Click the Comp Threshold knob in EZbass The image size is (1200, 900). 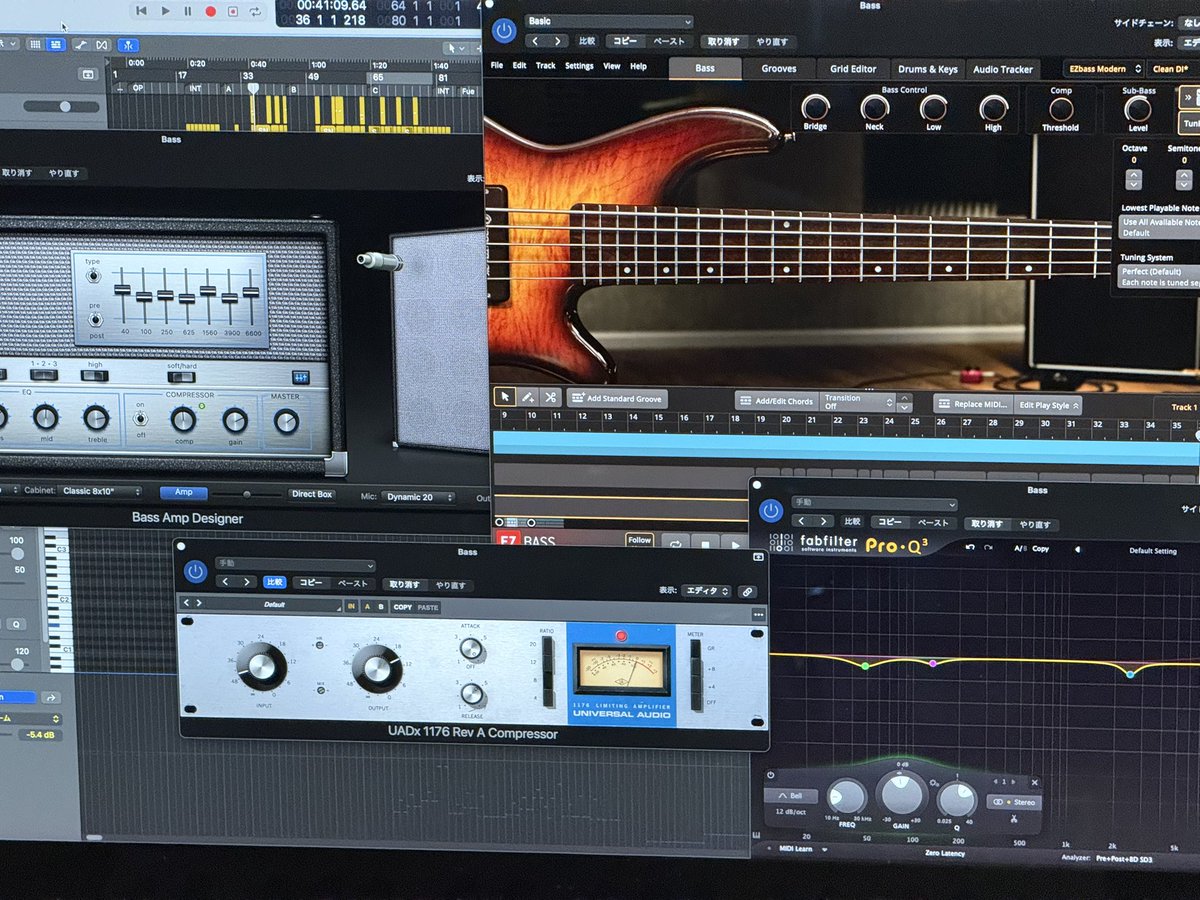pos(1061,108)
